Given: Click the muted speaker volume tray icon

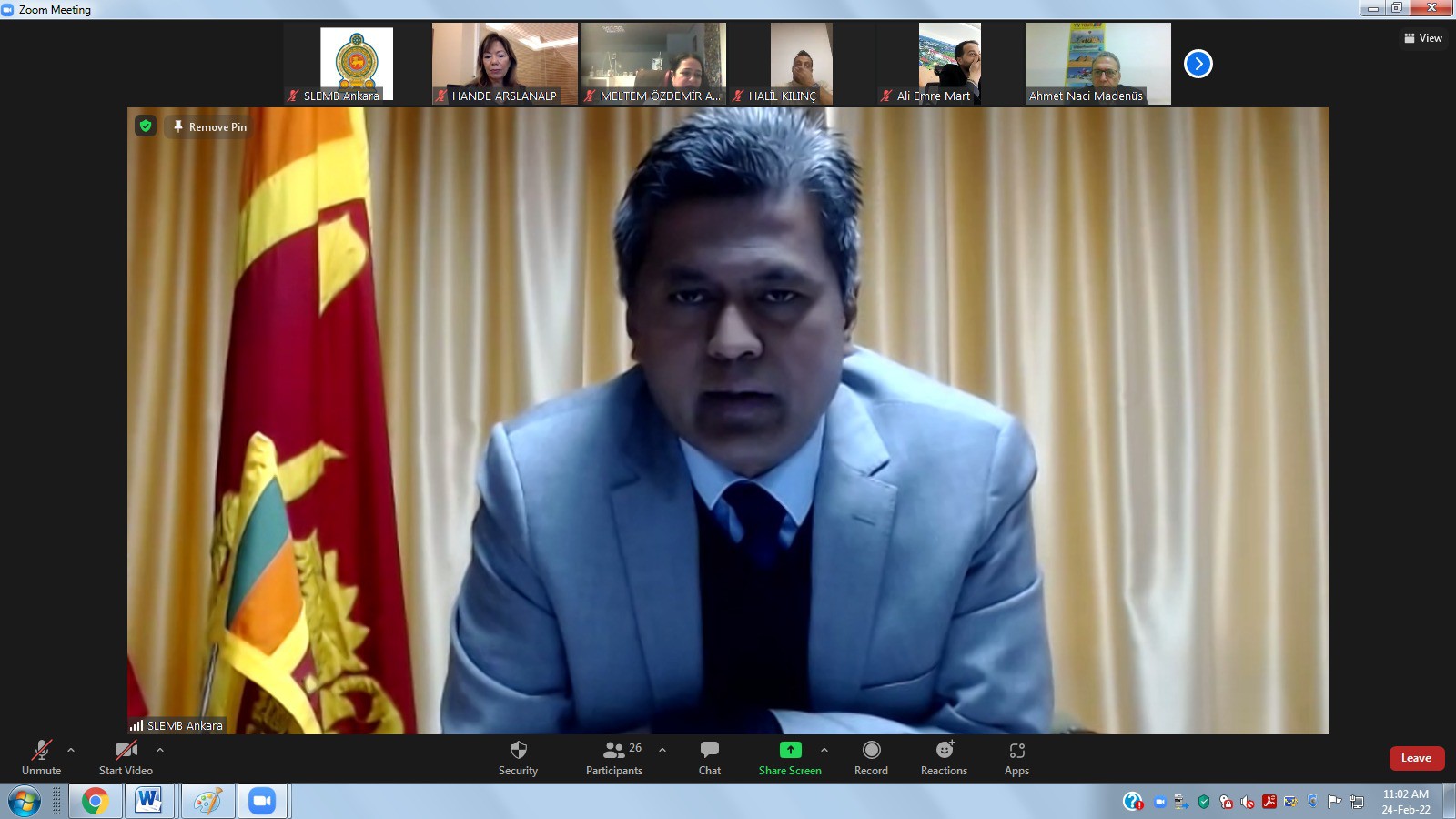Looking at the screenshot, I should click(1248, 802).
